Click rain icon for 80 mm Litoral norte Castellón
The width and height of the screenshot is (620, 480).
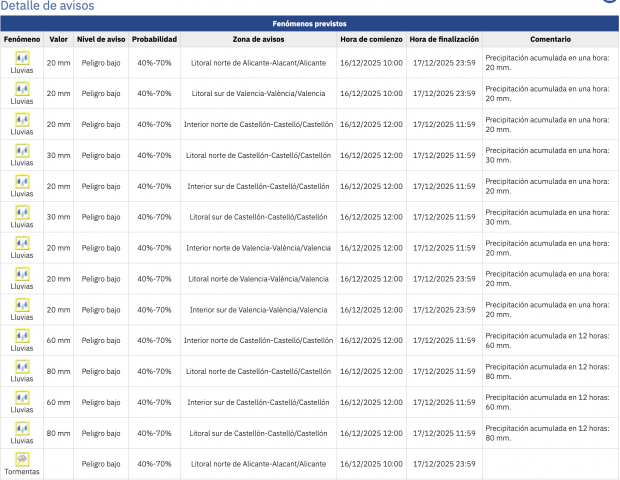(x=22, y=366)
